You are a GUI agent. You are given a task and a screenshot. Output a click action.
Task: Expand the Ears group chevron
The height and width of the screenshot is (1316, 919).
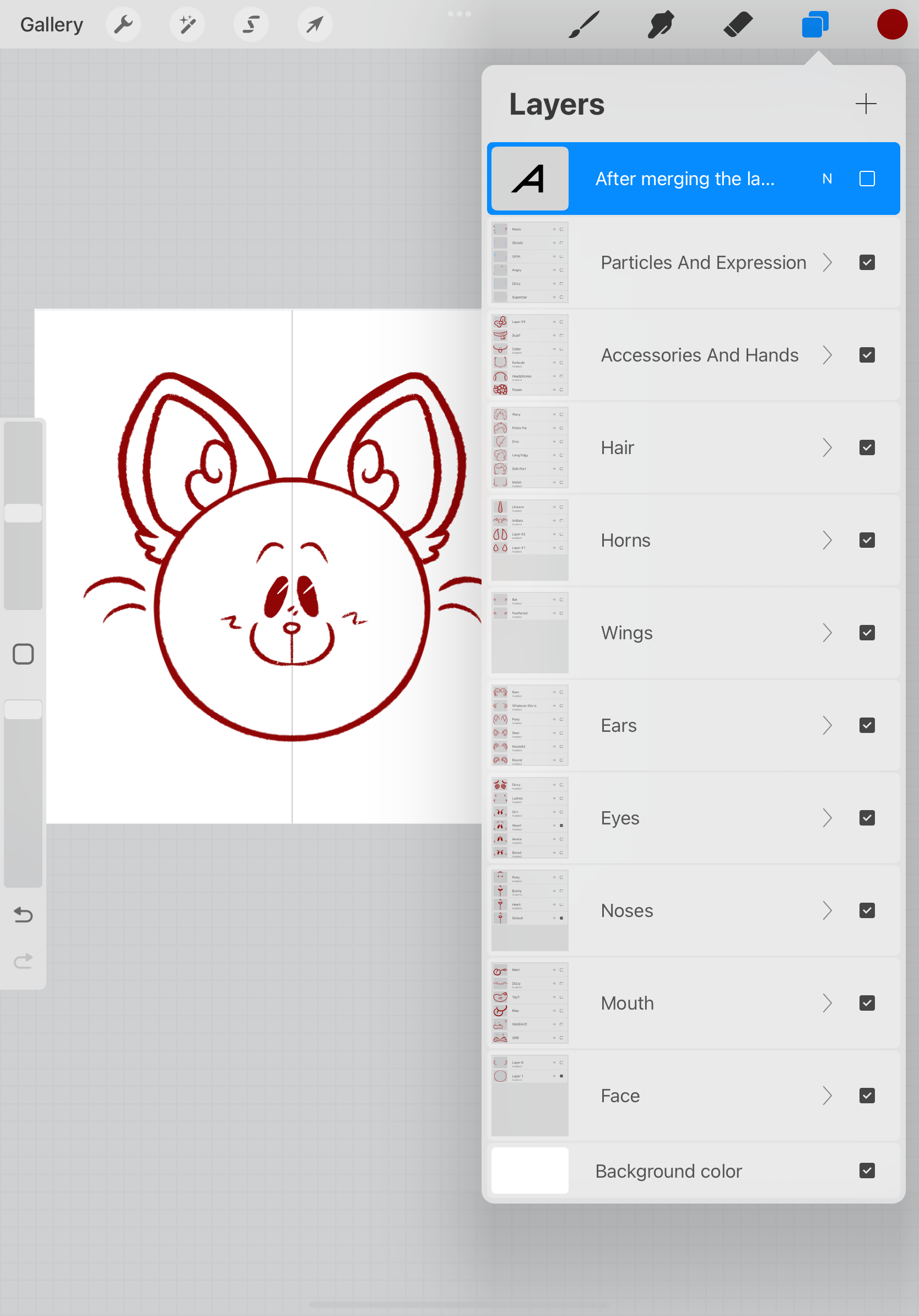pos(827,725)
